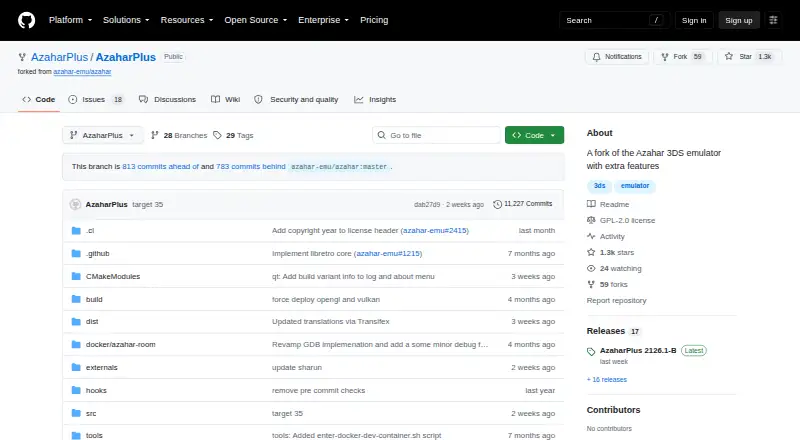Expand the Solutions menu

[126, 20]
